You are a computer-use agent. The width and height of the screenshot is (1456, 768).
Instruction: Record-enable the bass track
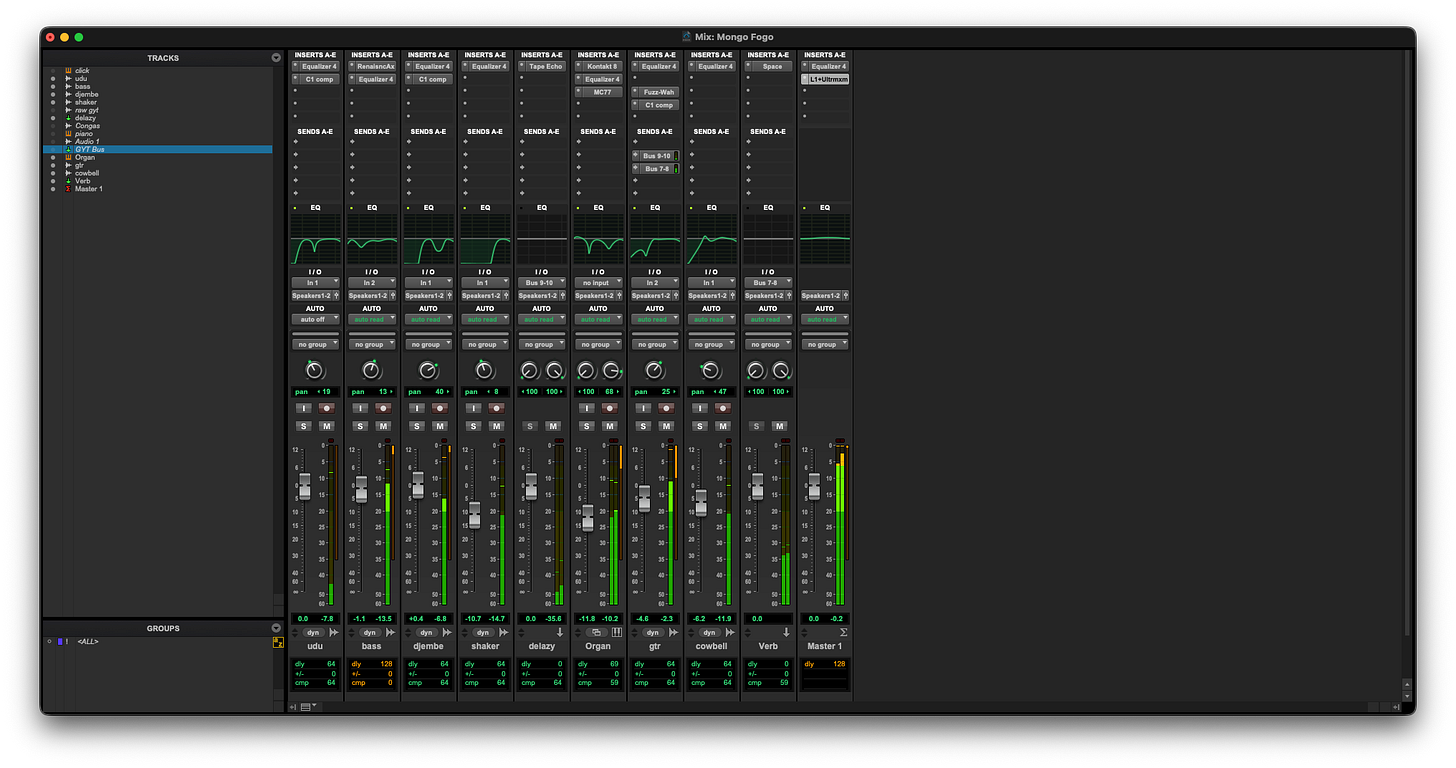383,408
